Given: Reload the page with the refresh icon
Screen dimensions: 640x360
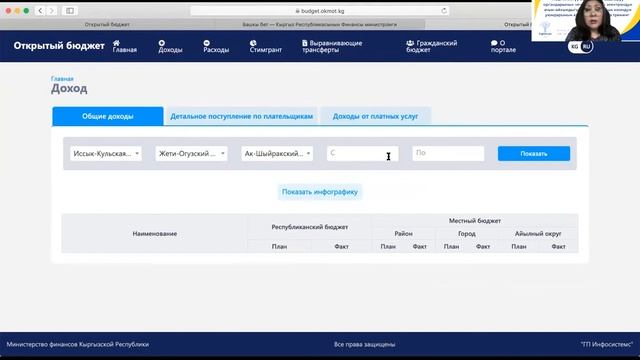Looking at the screenshot, I should click(444, 11).
